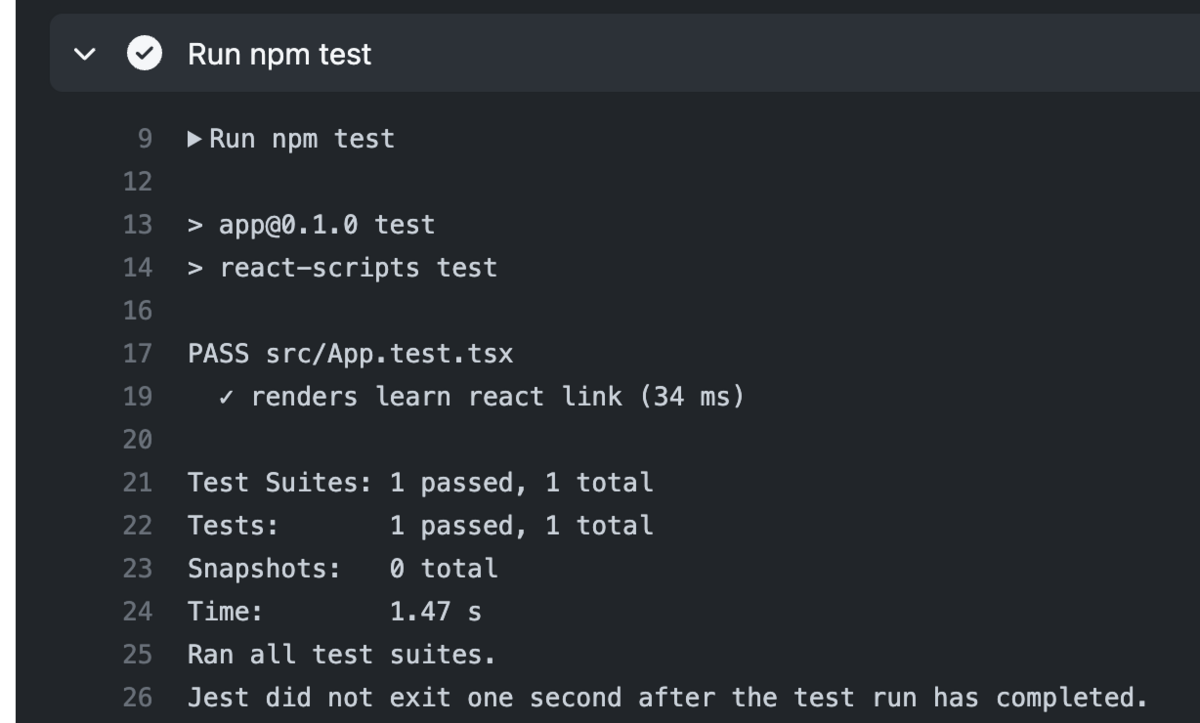Select log line number 12
Image resolution: width=1200 pixels, height=723 pixels.
(x=137, y=182)
